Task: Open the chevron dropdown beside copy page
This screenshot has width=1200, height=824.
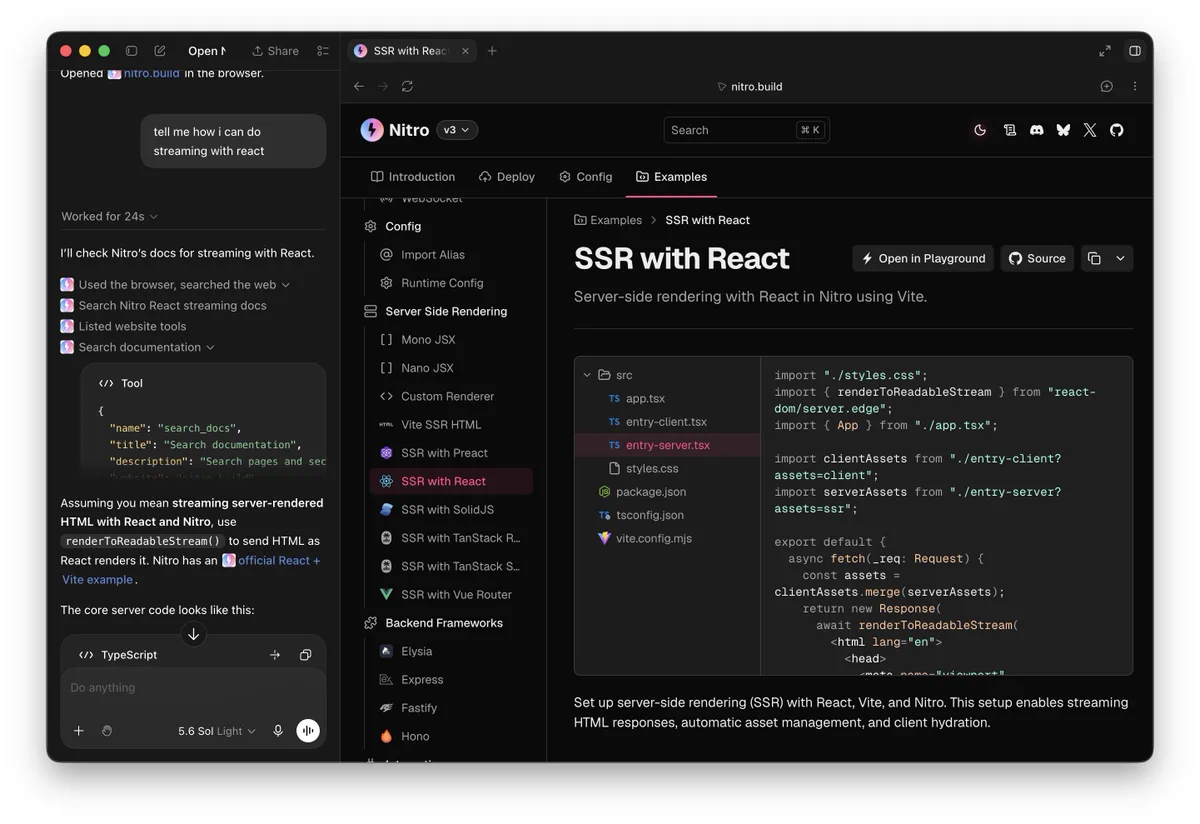Action: 1120,258
